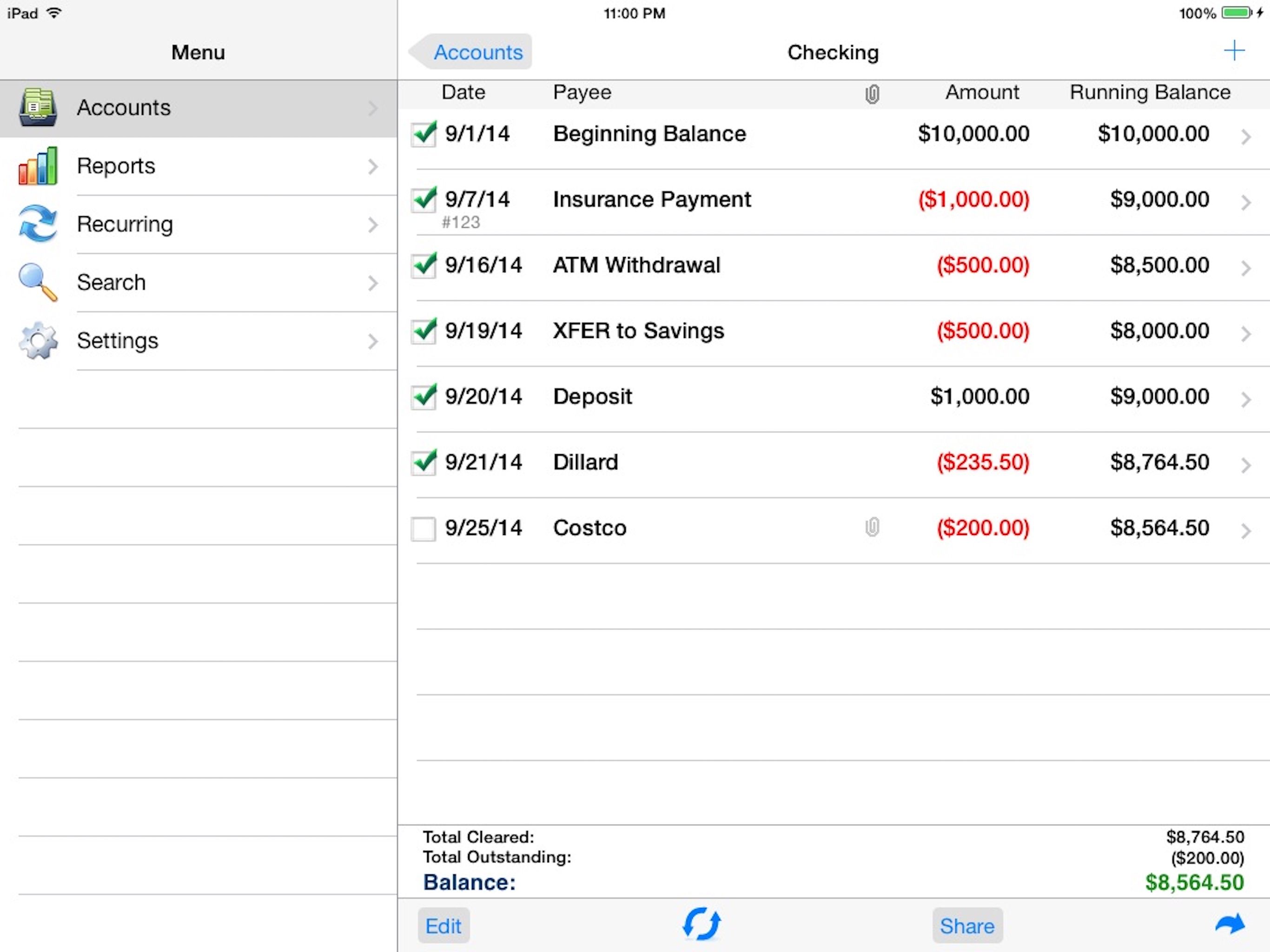The image size is (1270, 952).
Task: Uncheck the Insurance Payment cleared checkbox
Action: pos(423,199)
